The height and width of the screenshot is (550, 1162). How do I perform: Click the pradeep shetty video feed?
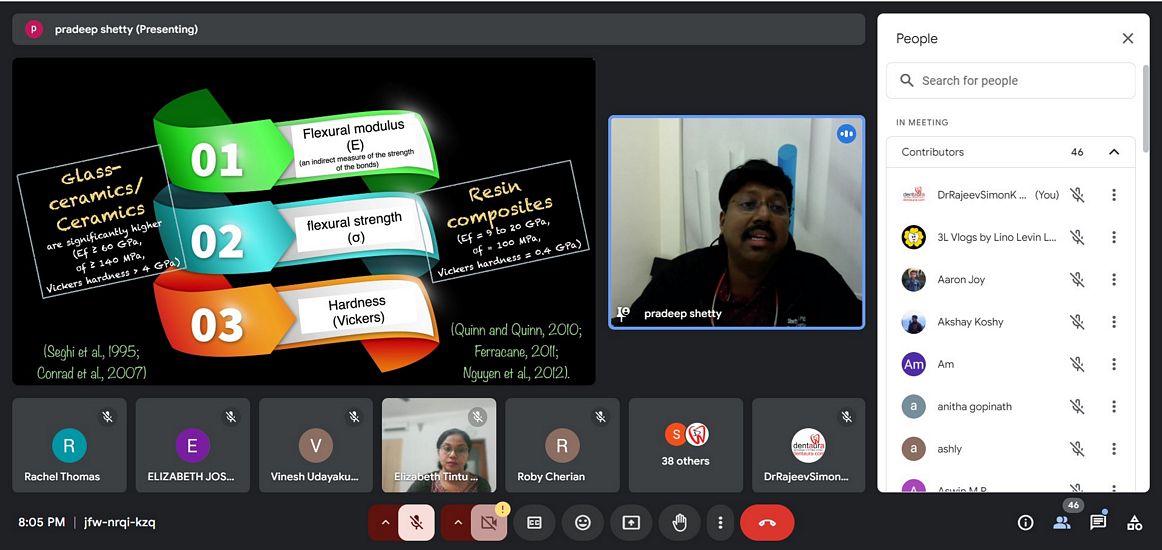pos(737,222)
